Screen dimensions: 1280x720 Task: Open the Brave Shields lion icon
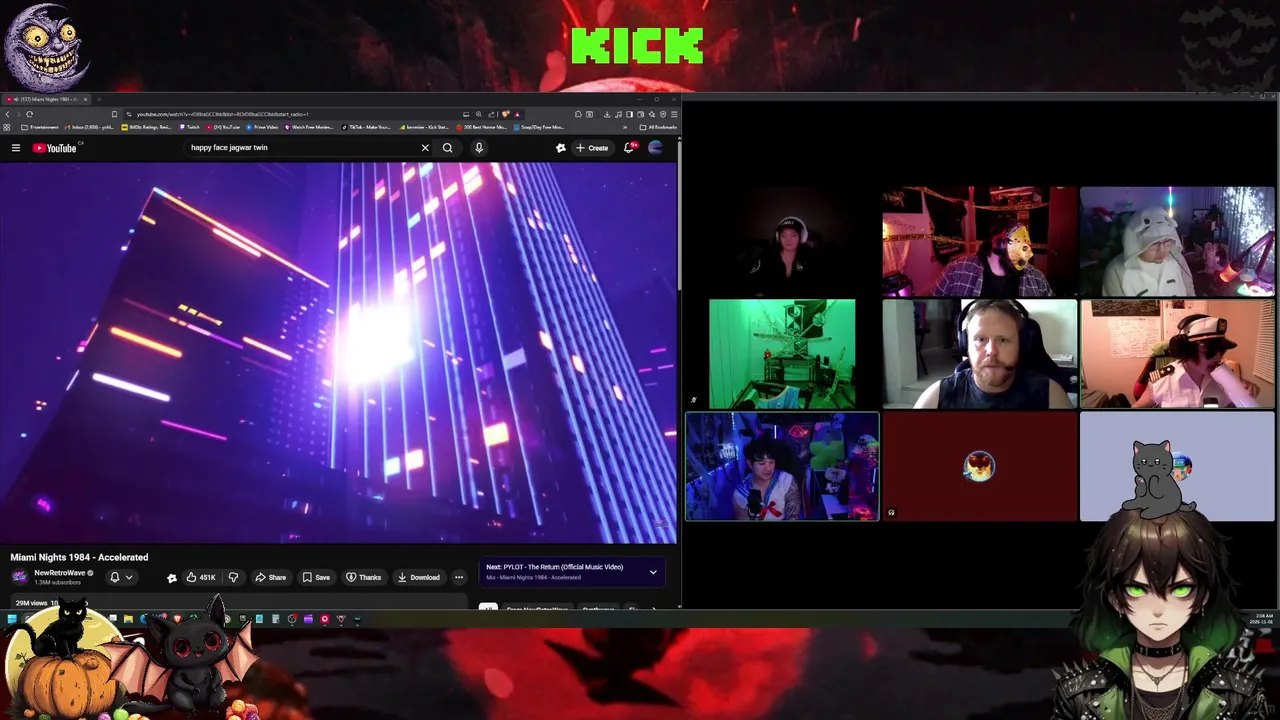505,114
